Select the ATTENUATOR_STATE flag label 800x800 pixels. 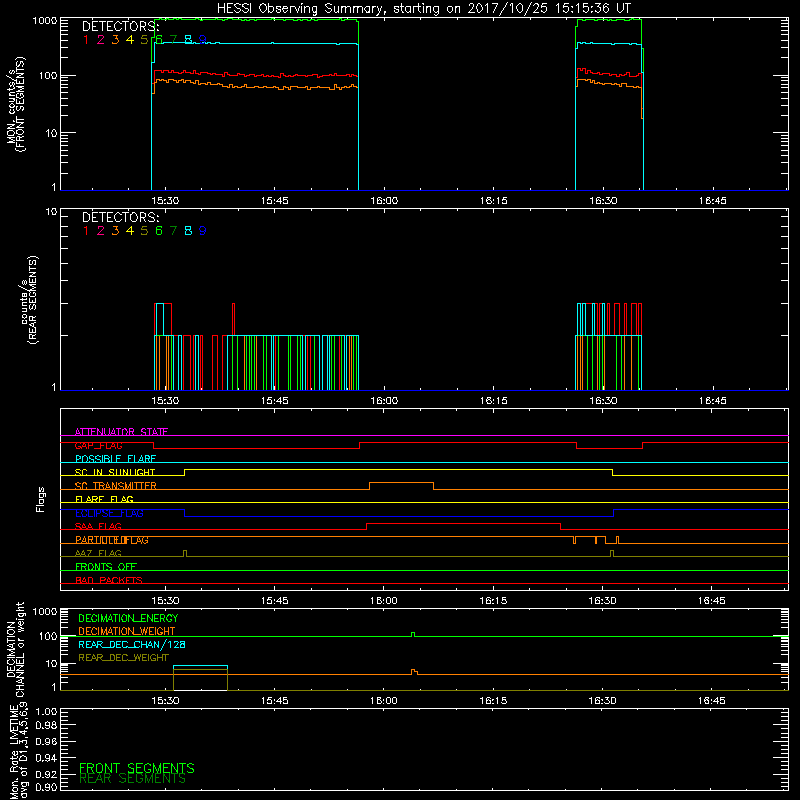click(121, 432)
